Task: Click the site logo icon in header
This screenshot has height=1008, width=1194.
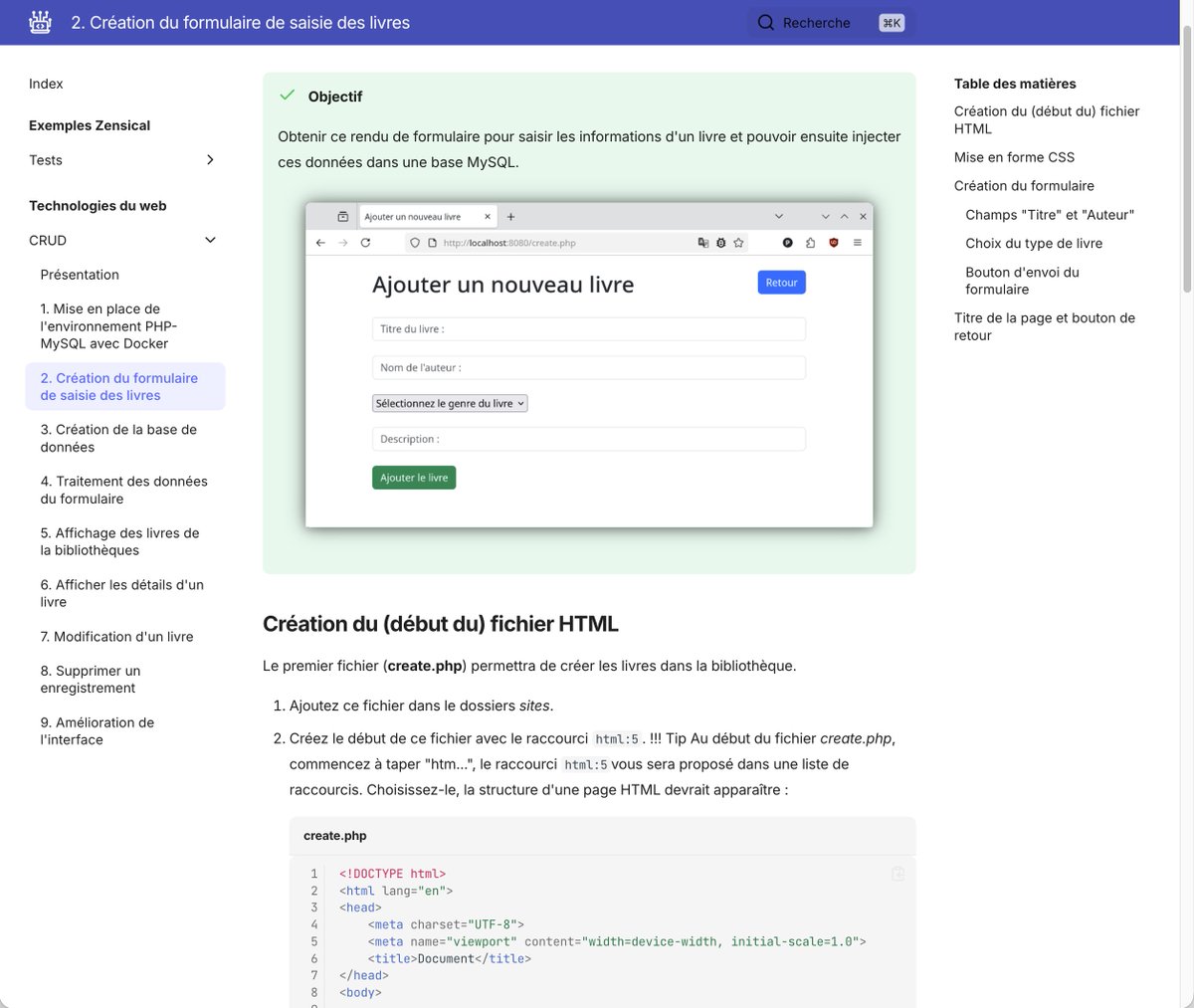Action: tap(41, 22)
